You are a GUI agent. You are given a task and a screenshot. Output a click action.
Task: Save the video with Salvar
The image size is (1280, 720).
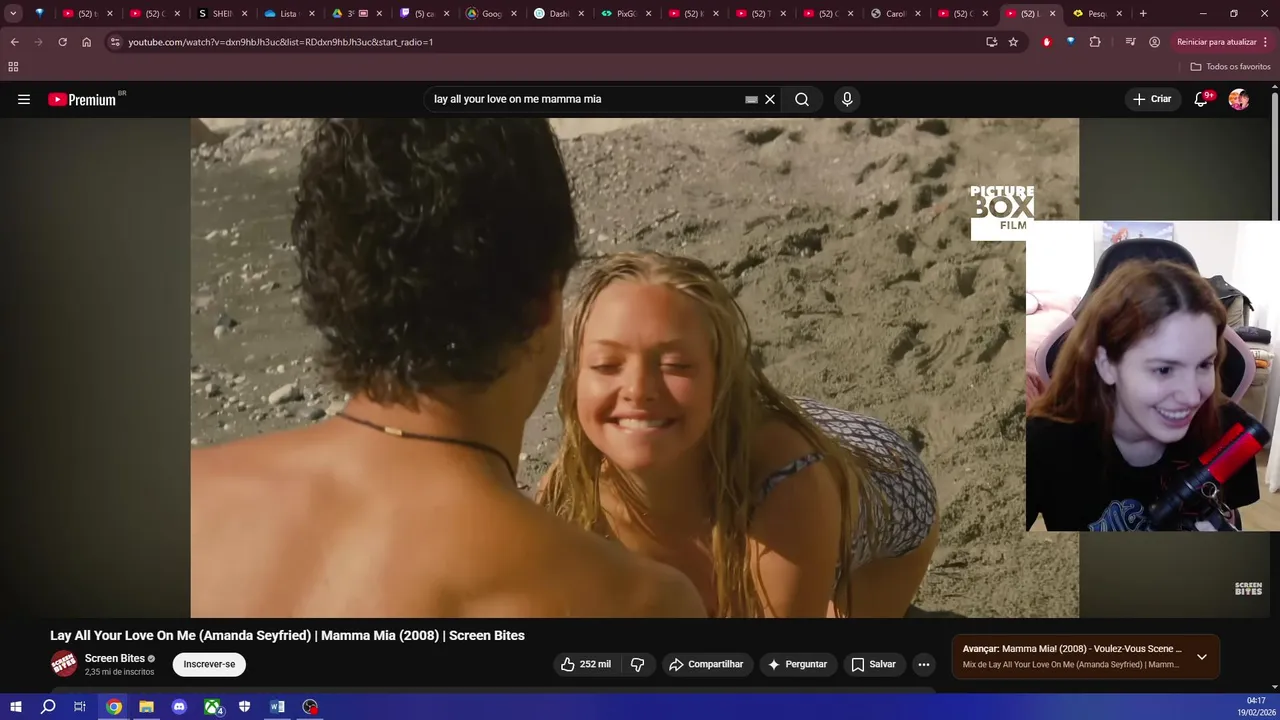(873, 664)
